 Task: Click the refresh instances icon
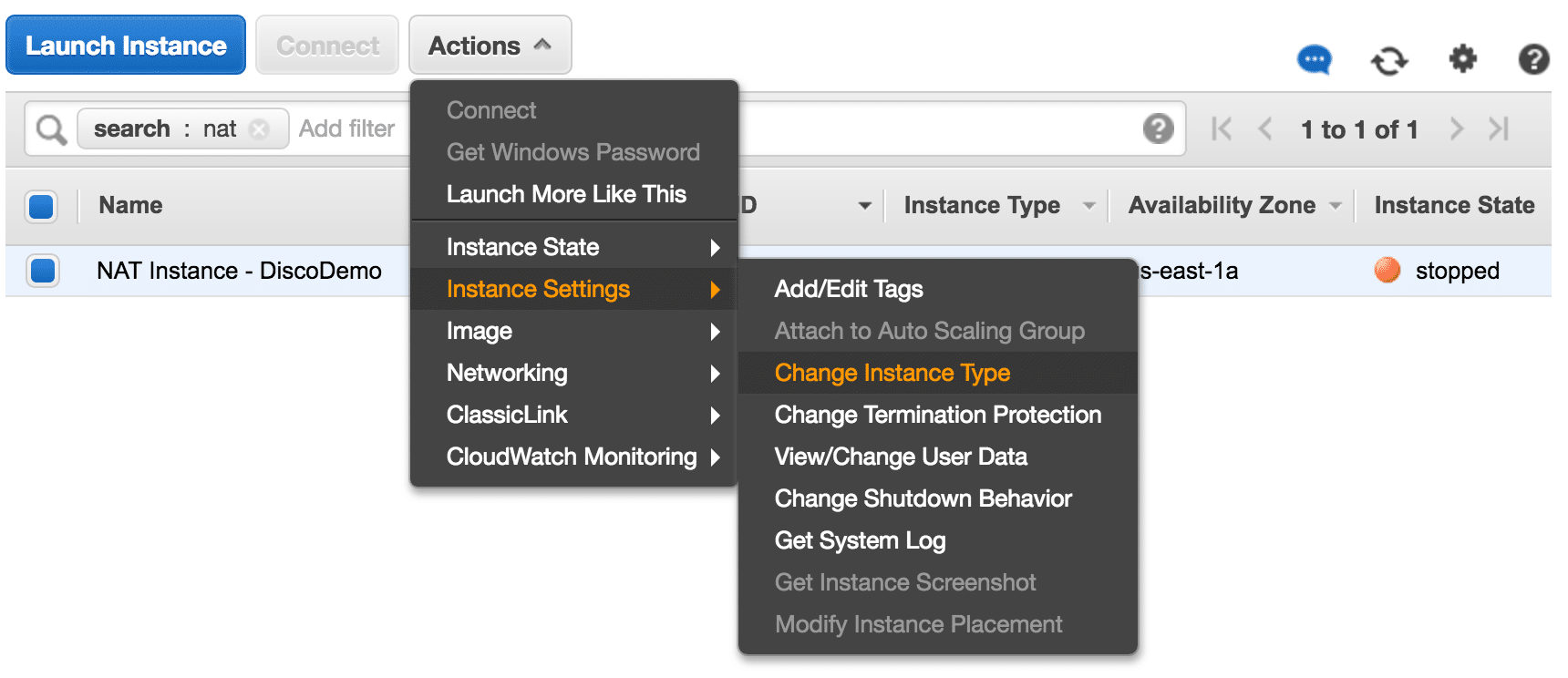click(x=1388, y=61)
